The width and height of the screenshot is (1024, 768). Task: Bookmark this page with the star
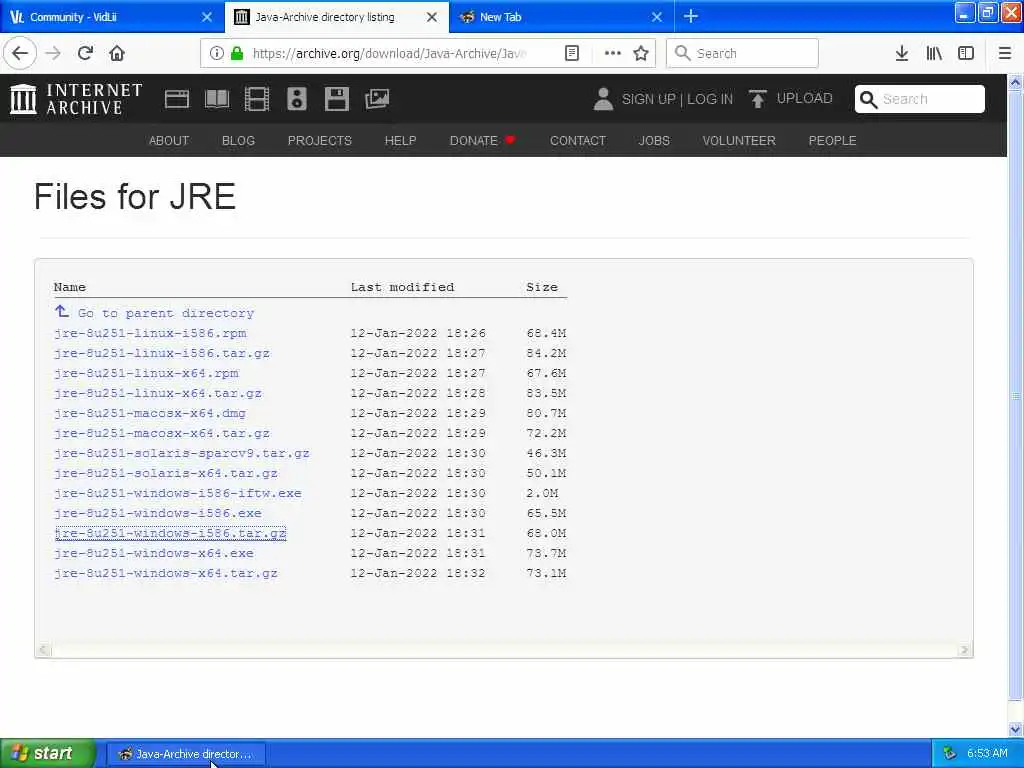point(641,53)
